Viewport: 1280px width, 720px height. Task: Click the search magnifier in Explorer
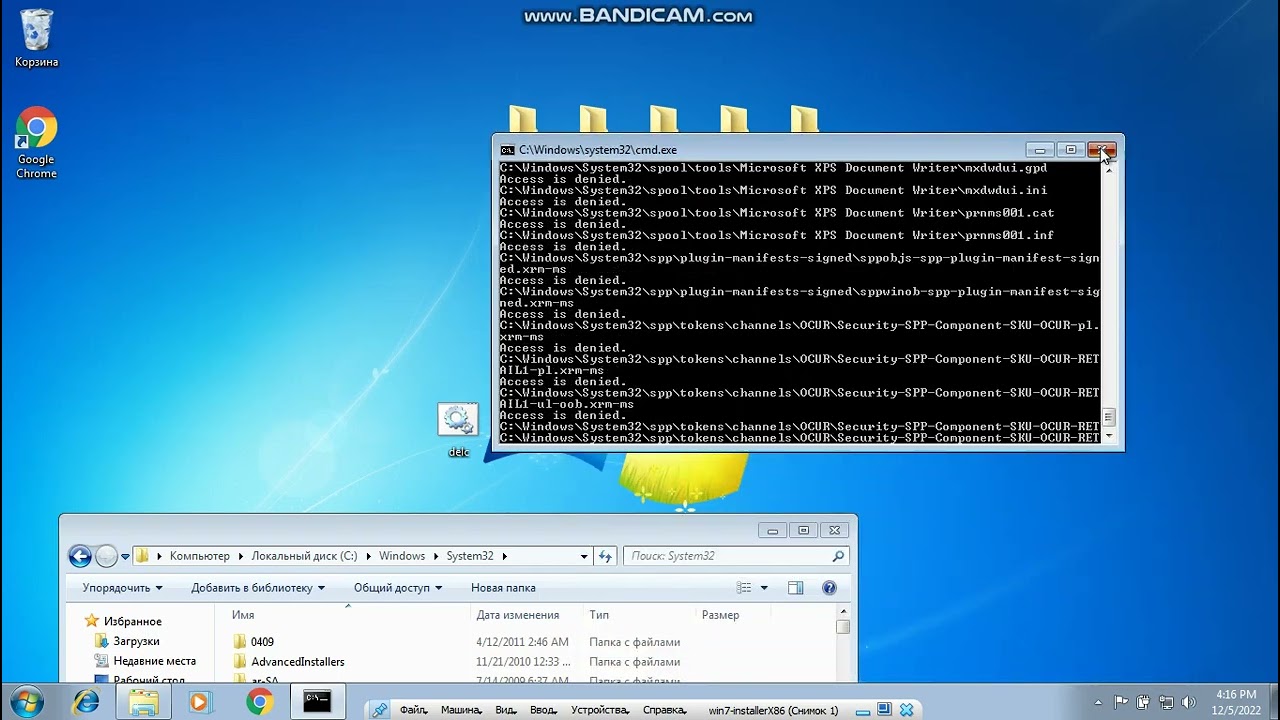coord(838,556)
